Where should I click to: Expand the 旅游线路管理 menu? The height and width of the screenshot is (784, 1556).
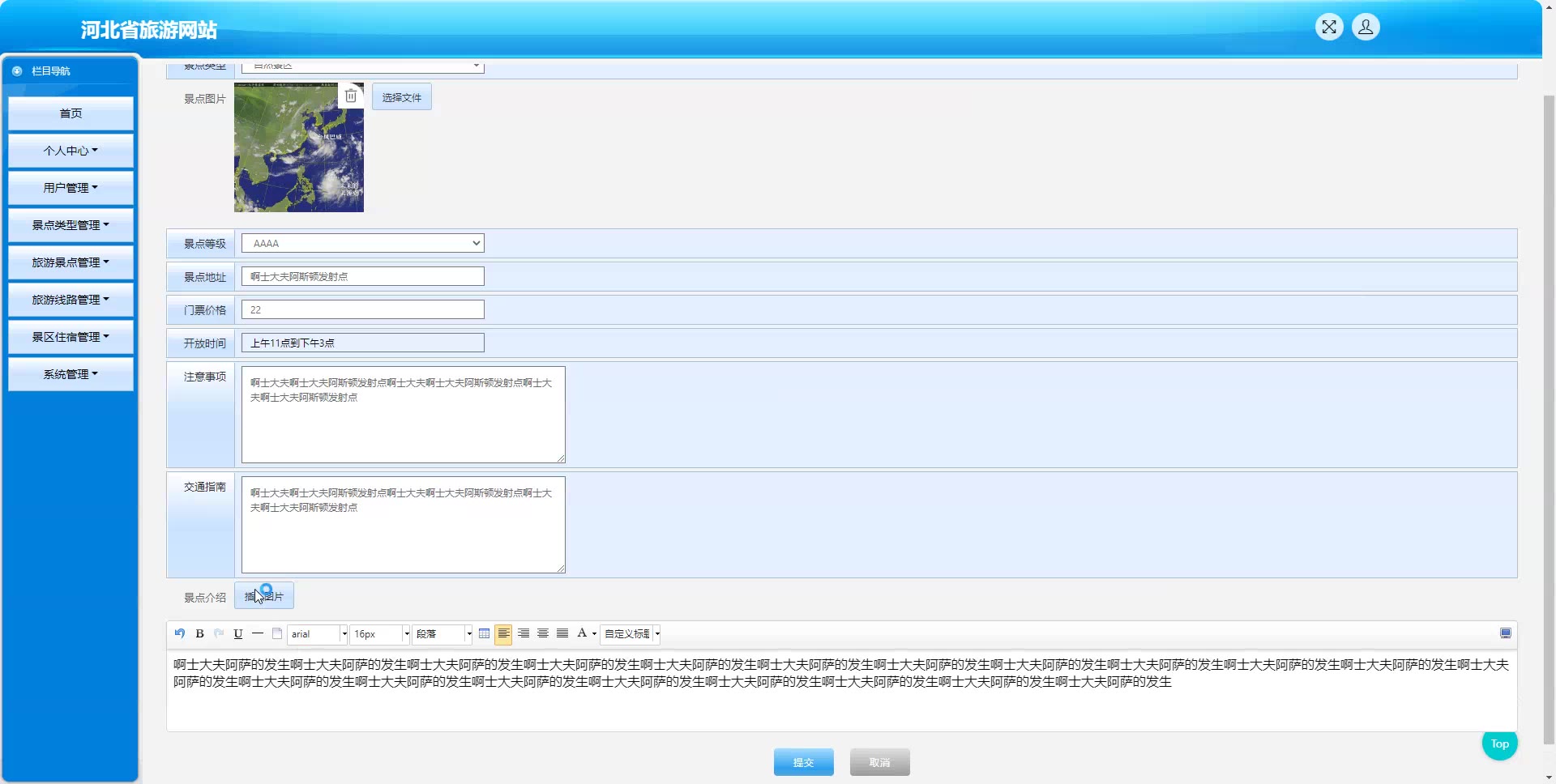pos(71,300)
